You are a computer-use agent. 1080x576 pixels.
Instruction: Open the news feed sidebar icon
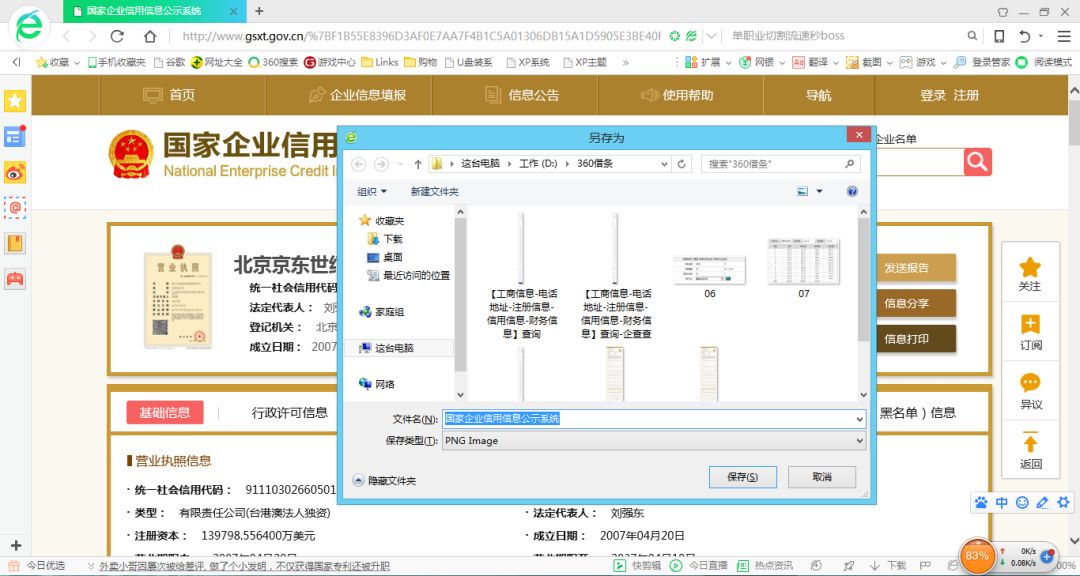tap(14, 136)
